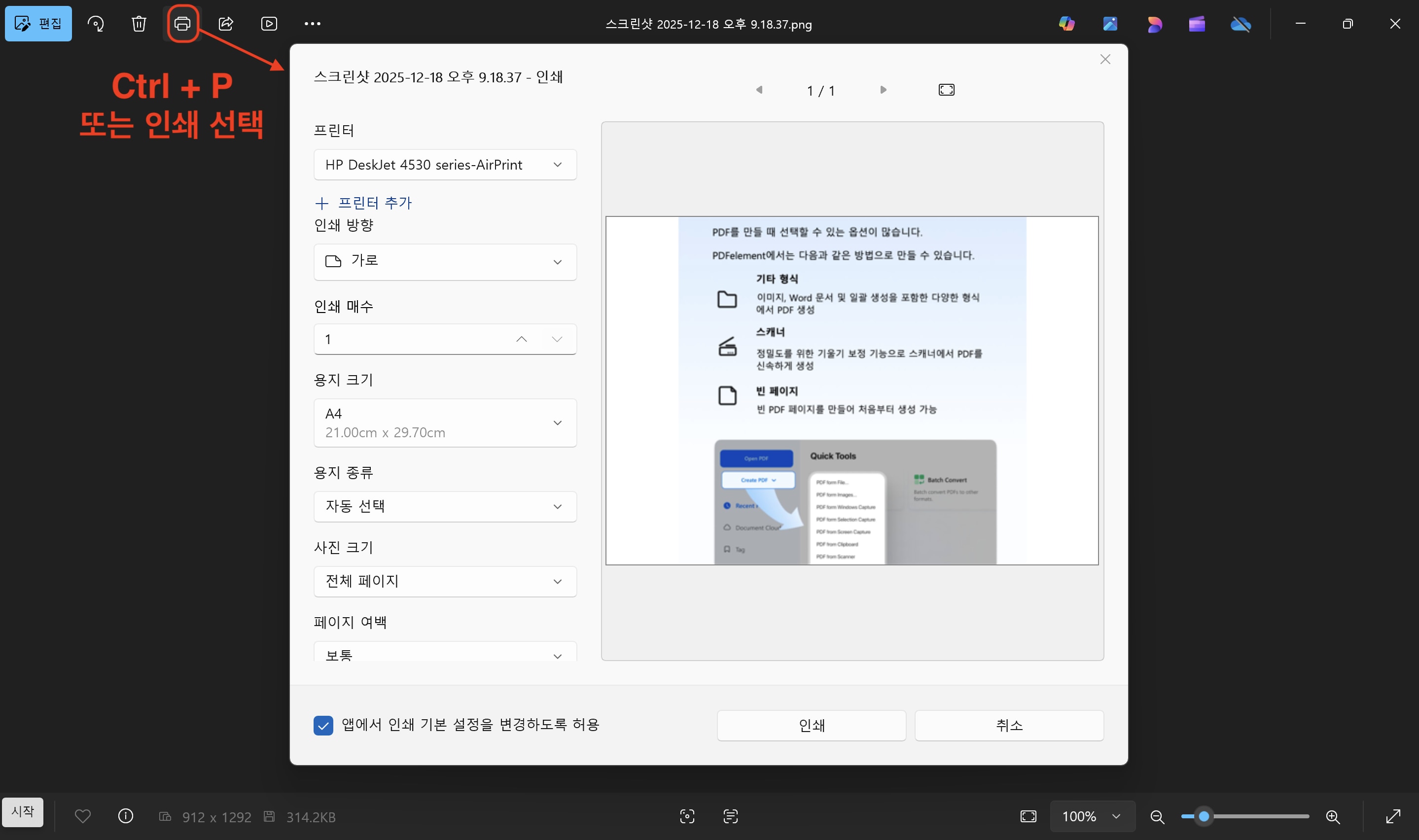1419x840 pixels.
Task: Open the share icon in the toolbar
Action: coord(226,24)
